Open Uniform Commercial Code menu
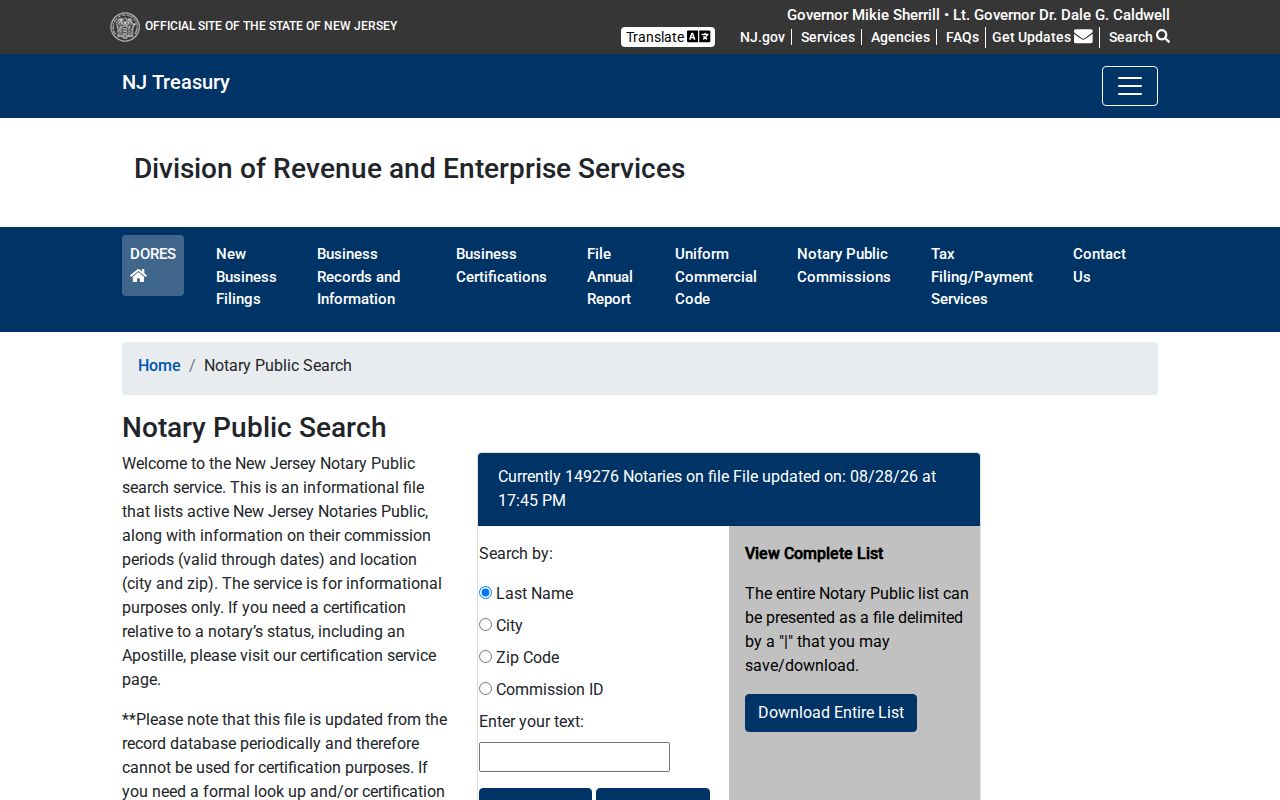Image resolution: width=1280 pixels, height=800 pixels. pyautogui.click(x=716, y=276)
